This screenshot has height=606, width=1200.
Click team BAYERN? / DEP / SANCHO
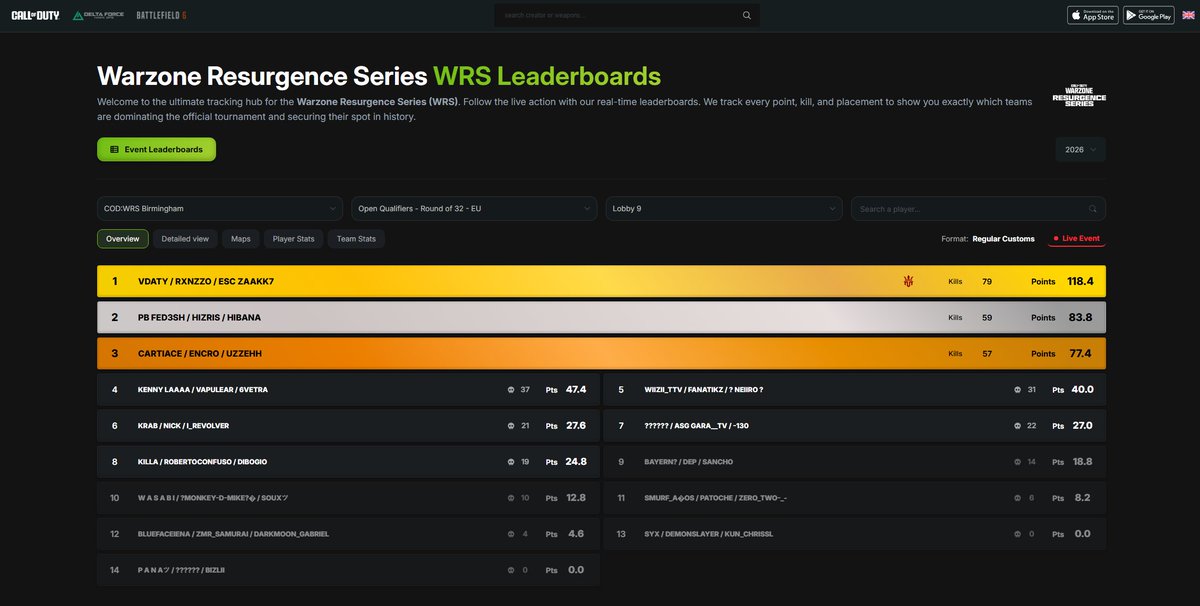click(689, 461)
